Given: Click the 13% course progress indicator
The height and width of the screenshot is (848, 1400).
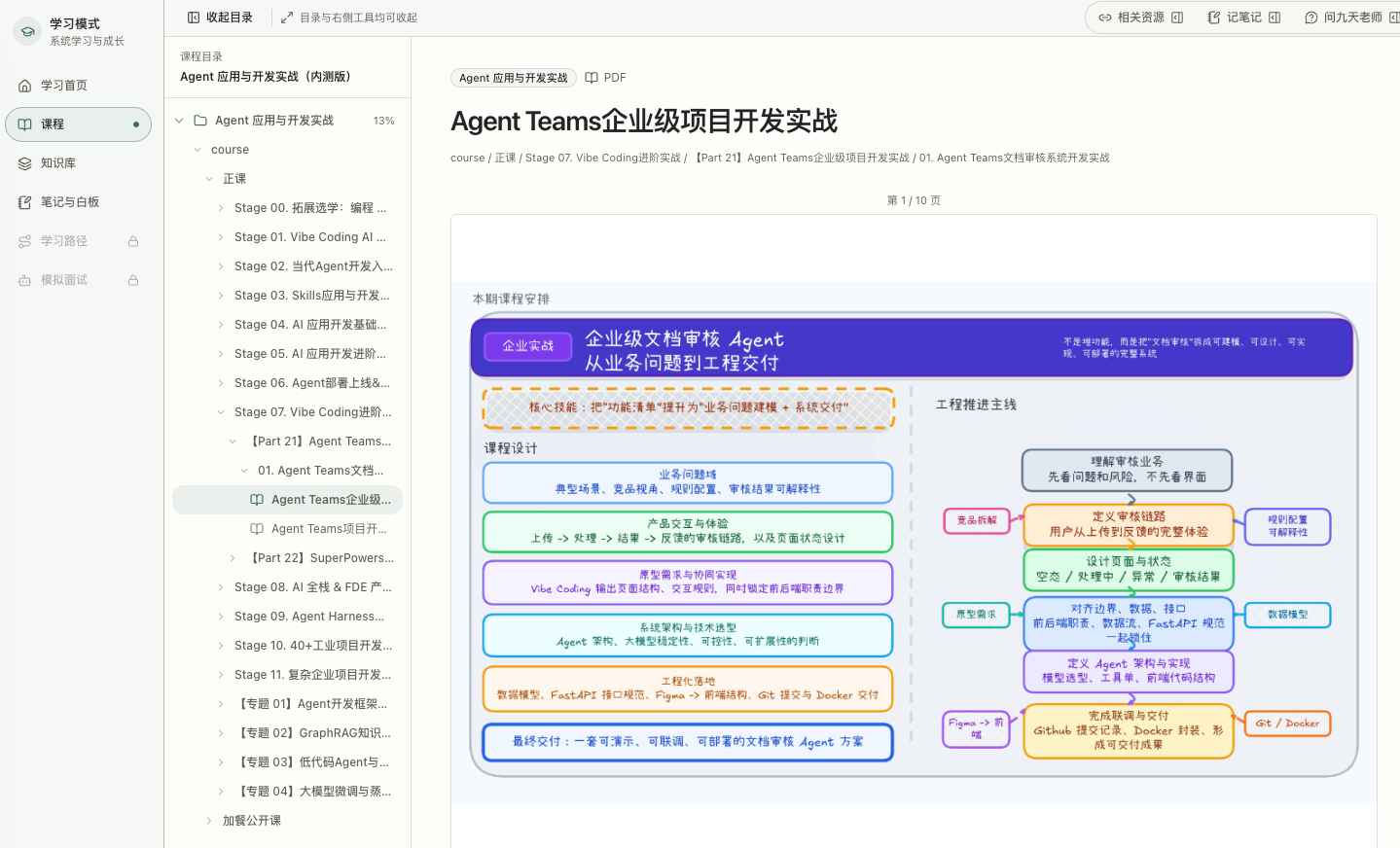Looking at the screenshot, I should [x=383, y=121].
